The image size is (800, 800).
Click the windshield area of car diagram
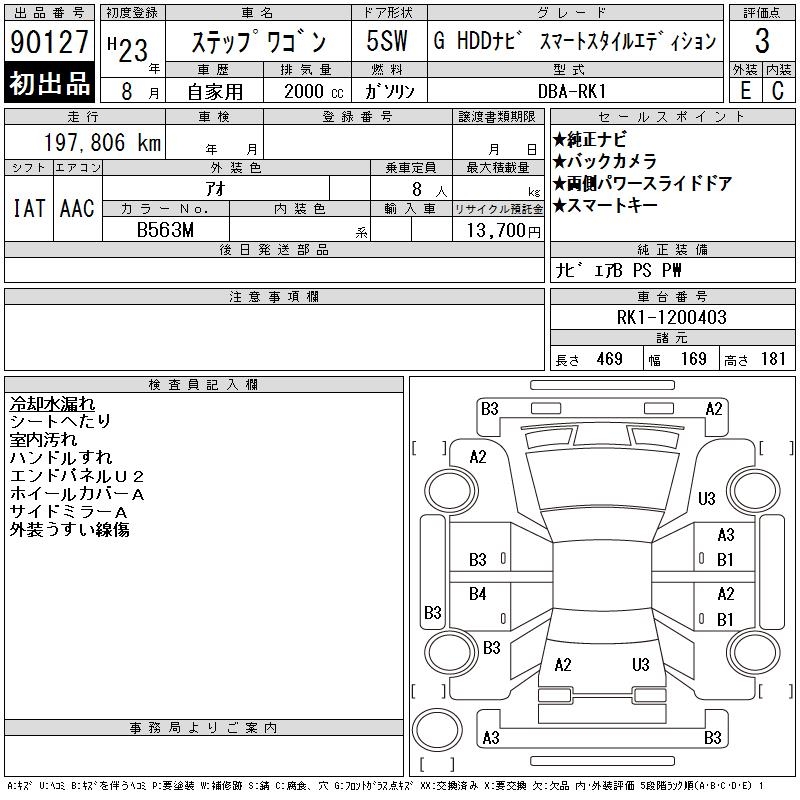602,480
